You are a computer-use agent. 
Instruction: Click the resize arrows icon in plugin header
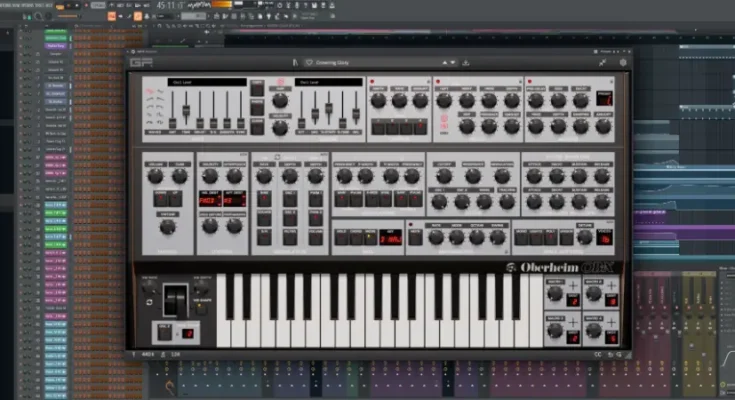coord(603,62)
